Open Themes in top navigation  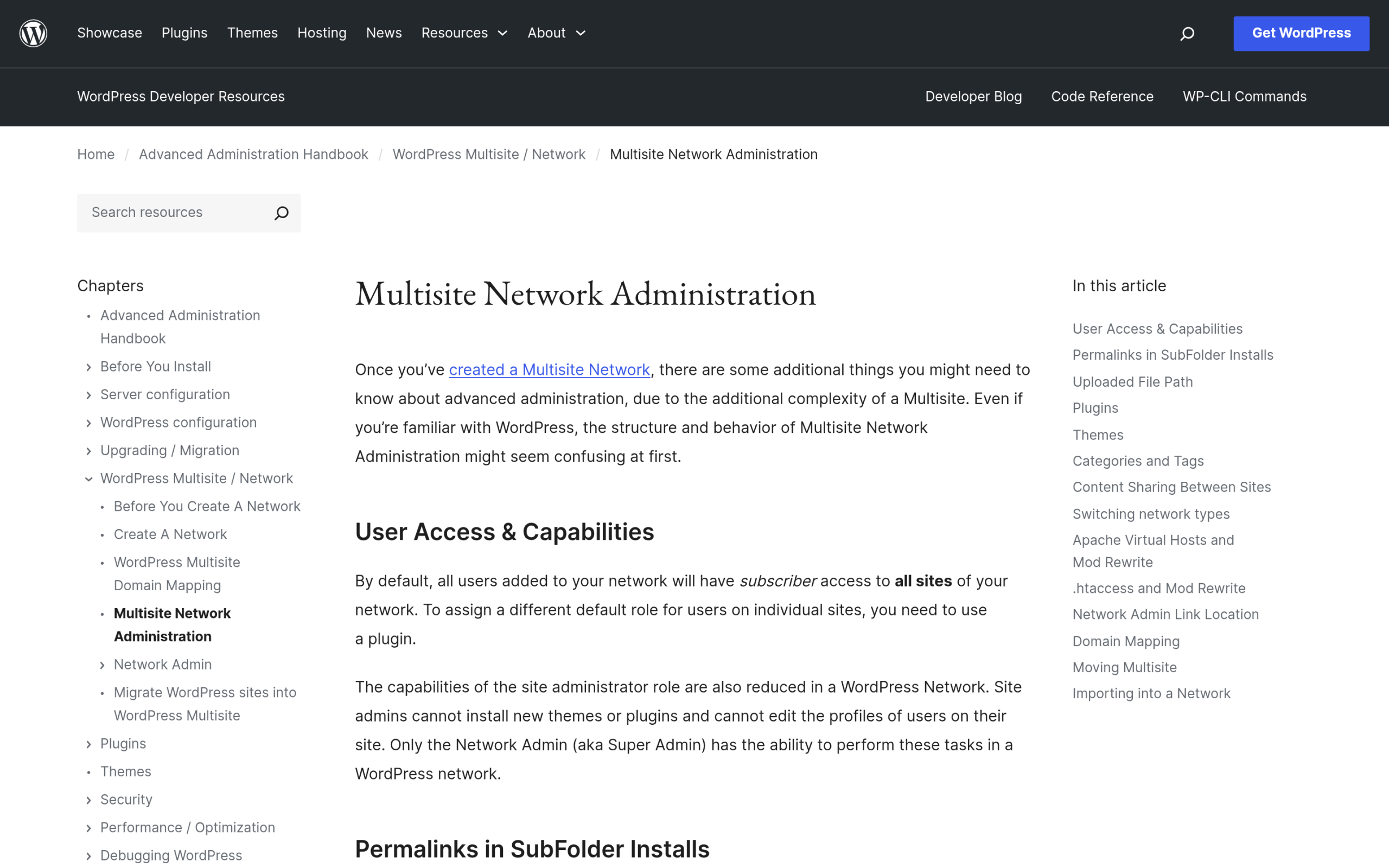point(252,33)
